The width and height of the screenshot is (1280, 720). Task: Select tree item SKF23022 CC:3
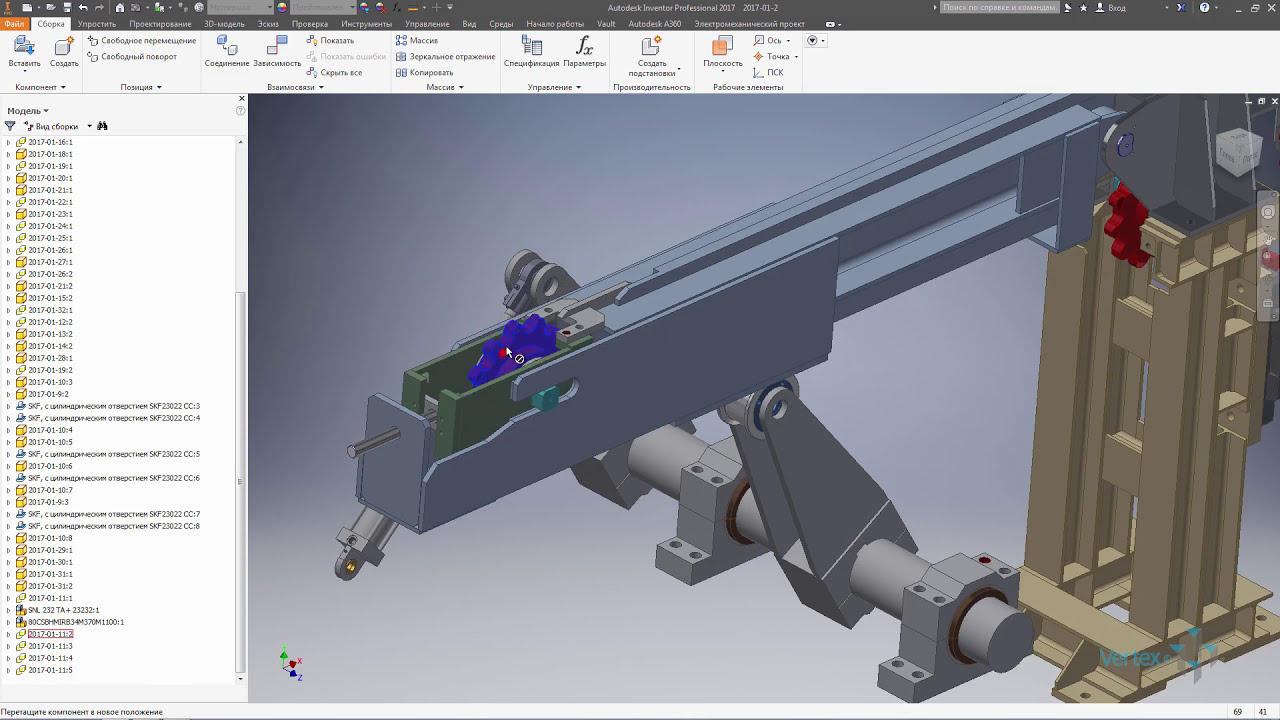coord(114,406)
